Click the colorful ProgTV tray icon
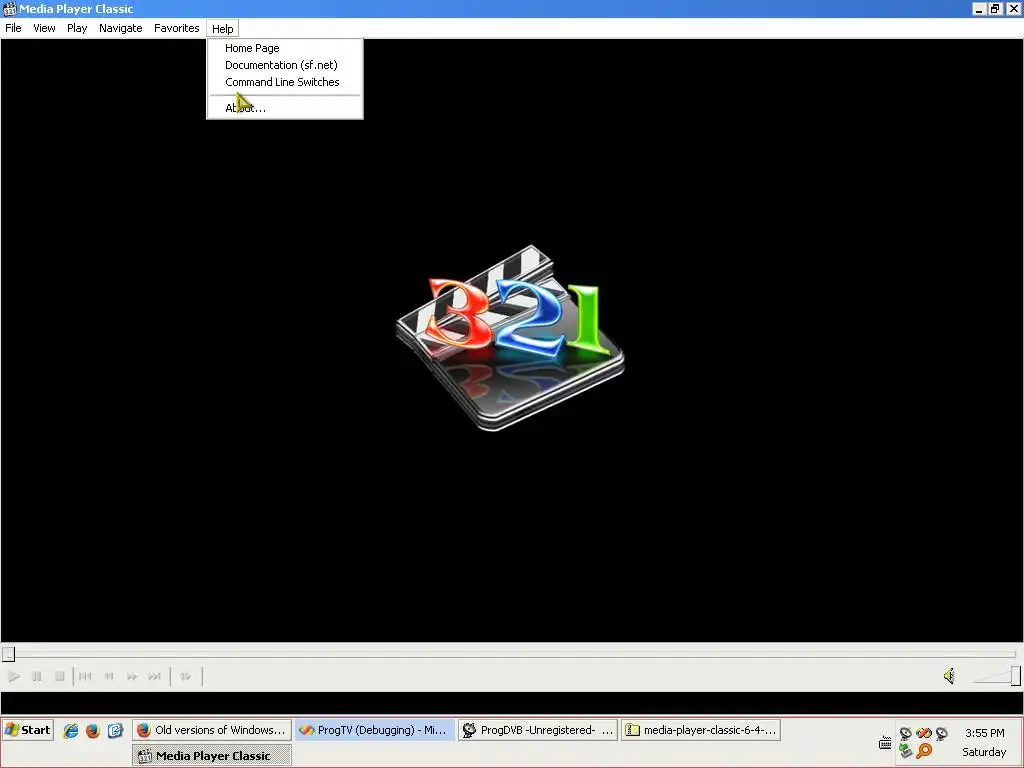 pyautogui.click(x=923, y=733)
